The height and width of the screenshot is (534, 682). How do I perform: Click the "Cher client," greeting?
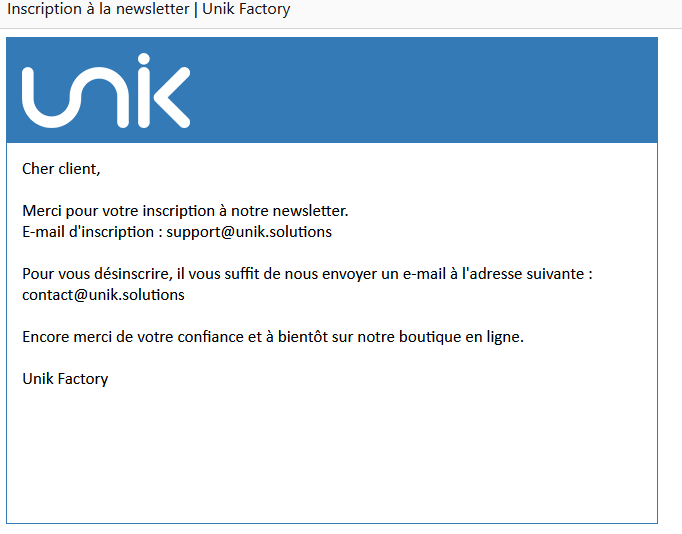(61, 169)
